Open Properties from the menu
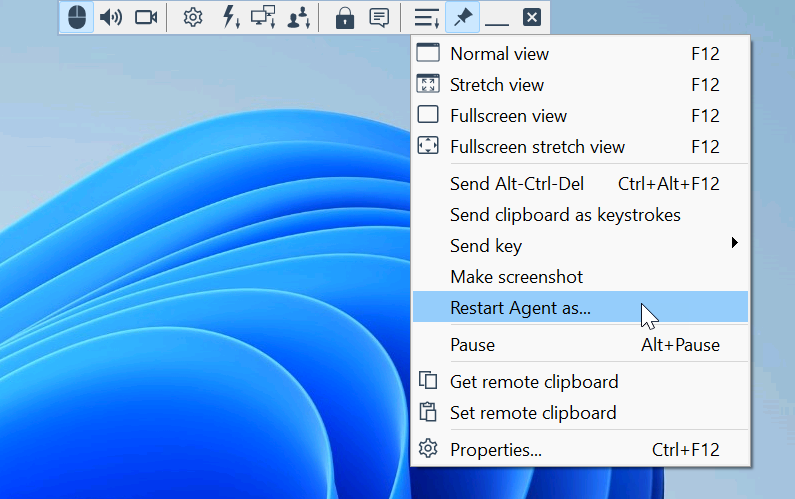This screenshot has width=795, height=499. click(x=496, y=450)
